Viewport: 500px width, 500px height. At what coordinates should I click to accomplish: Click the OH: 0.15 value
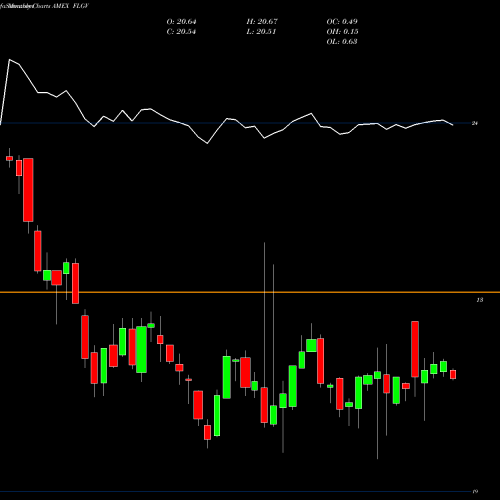342,32
